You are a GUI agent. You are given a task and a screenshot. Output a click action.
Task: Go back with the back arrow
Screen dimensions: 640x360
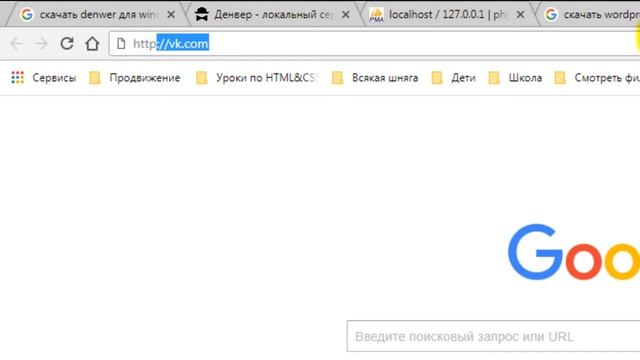[16, 43]
